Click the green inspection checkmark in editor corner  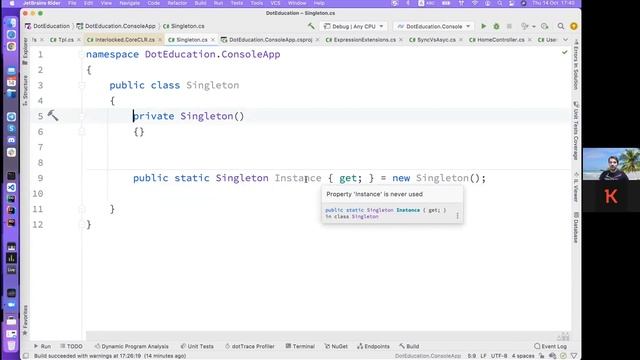coord(564,52)
